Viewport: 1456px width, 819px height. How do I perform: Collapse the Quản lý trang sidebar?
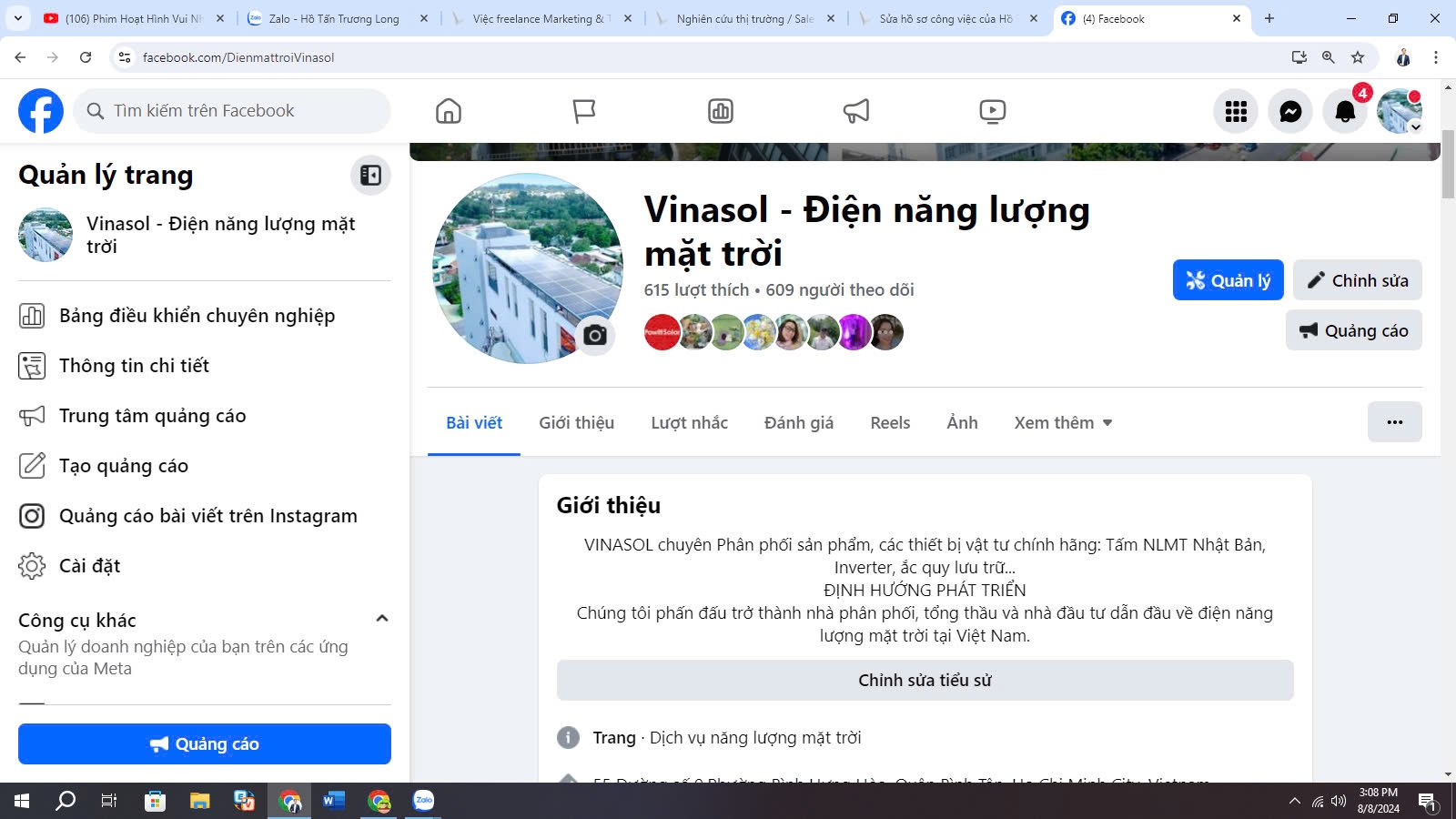point(370,175)
